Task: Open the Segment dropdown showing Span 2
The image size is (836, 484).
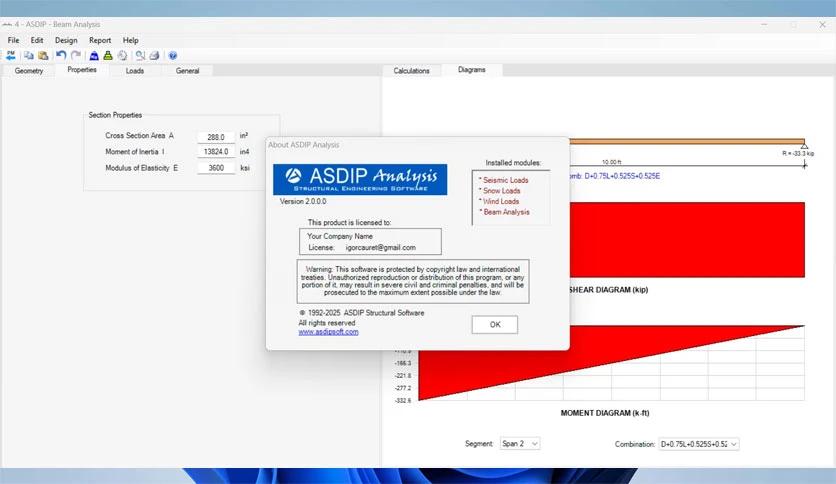Action: (x=519, y=443)
